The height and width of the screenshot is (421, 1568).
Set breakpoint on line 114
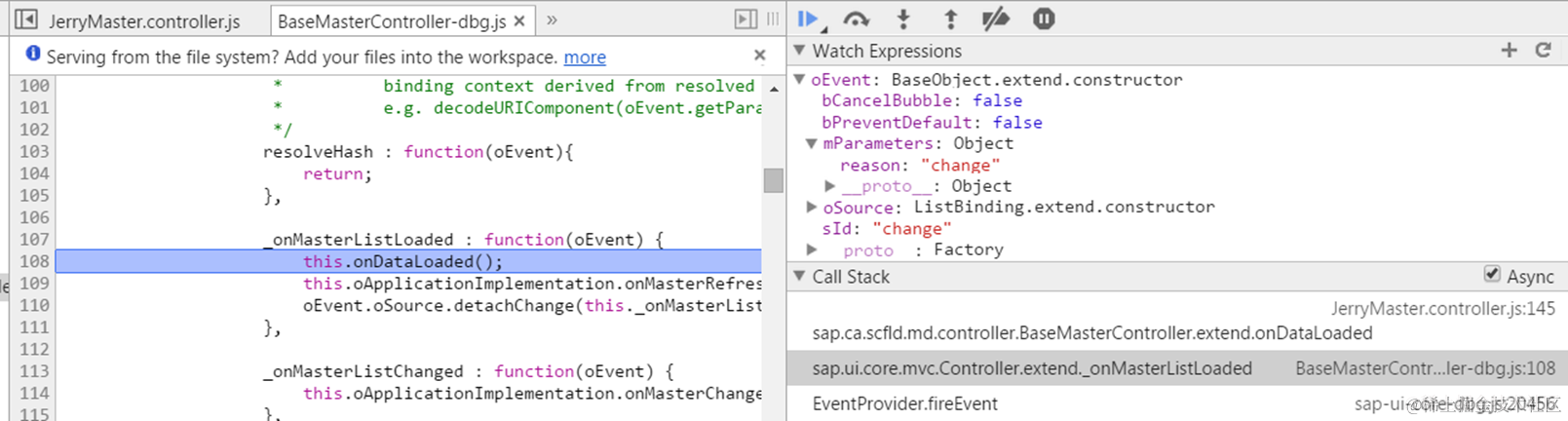pos(33,393)
